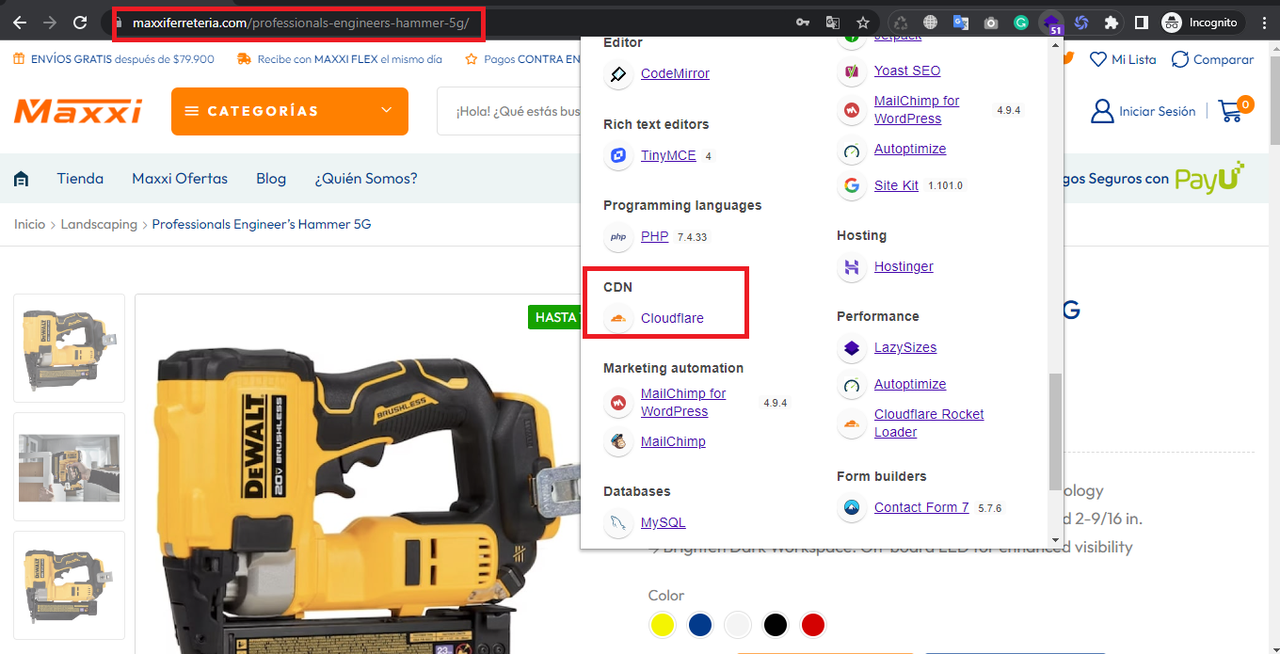The image size is (1280, 654).
Task: Open the Tienda menu item
Action: point(80,179)
